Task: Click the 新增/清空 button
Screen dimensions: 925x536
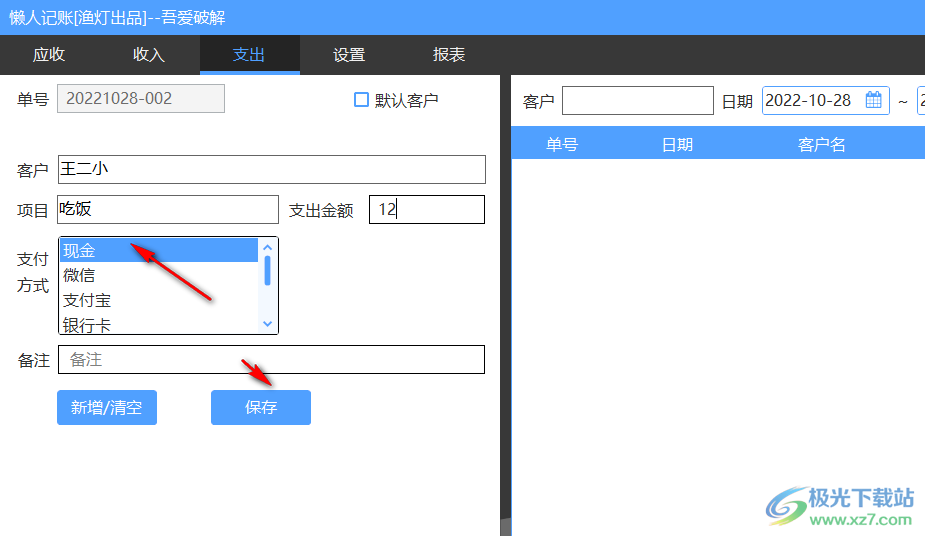Action: (x=107, y=407)
